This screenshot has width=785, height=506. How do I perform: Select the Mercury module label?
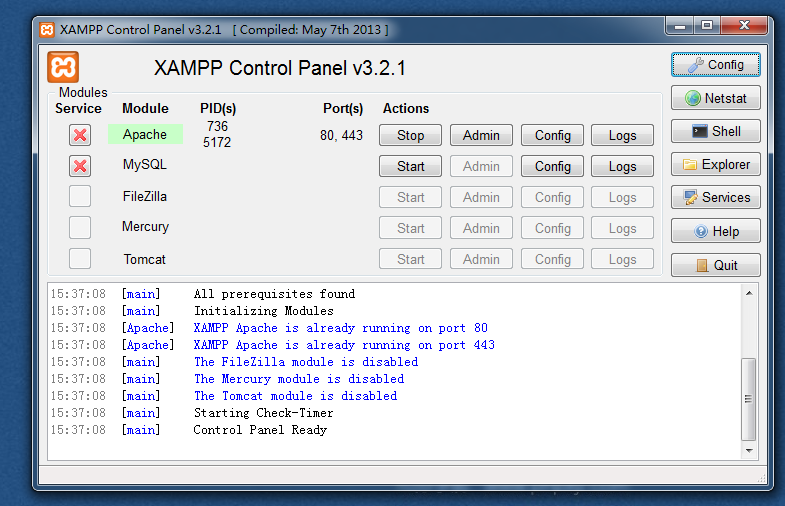click(x=145, y=227)
